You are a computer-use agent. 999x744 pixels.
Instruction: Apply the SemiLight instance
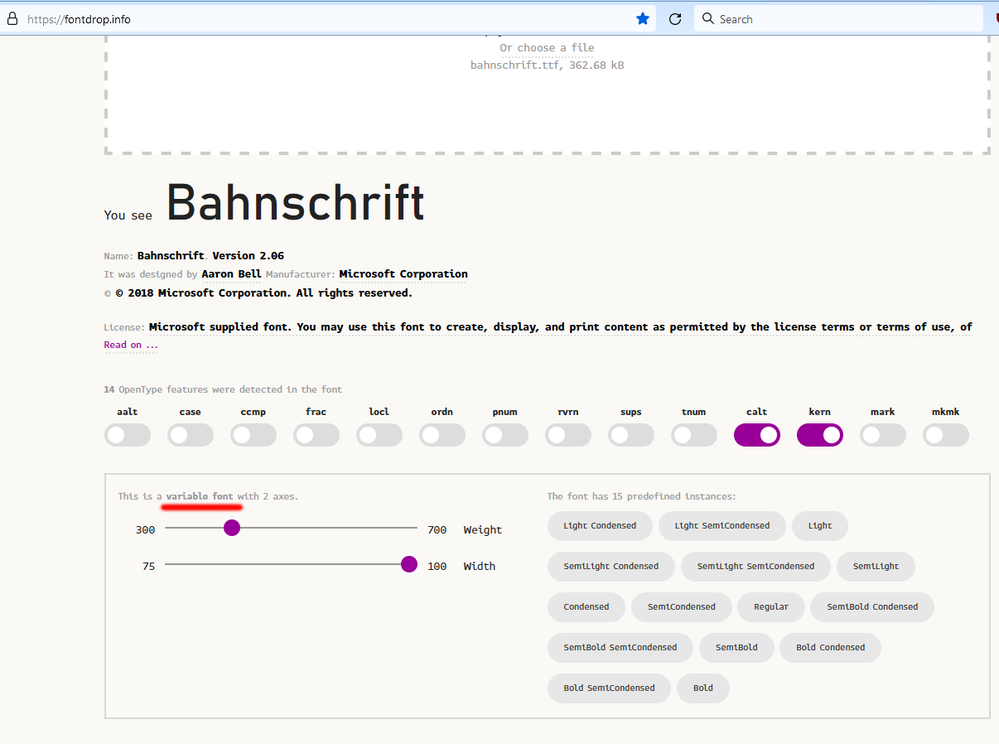tap(876, 566)
